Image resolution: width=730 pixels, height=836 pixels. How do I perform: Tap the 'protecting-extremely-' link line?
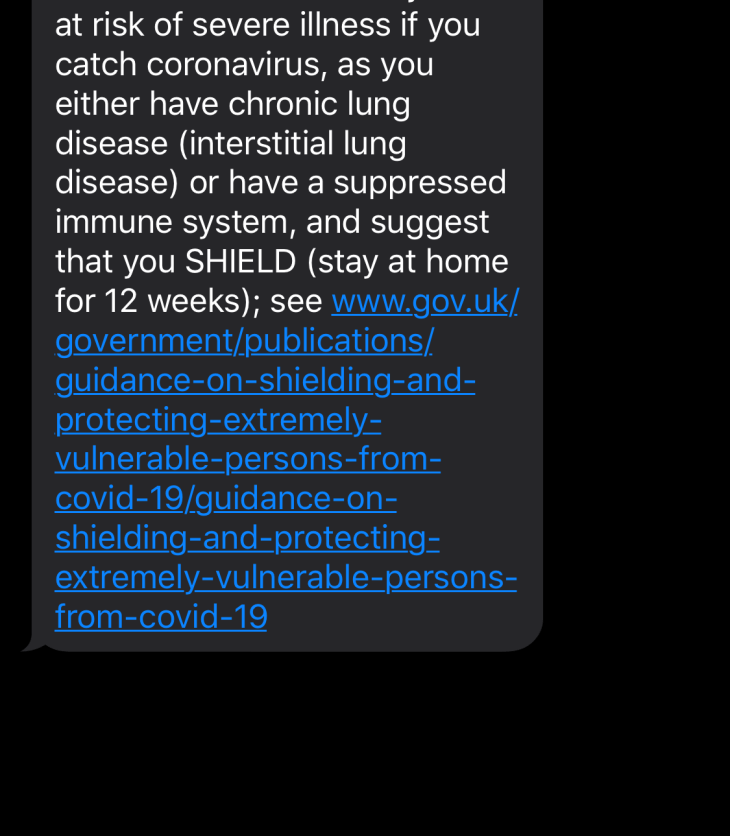point(218,420)
